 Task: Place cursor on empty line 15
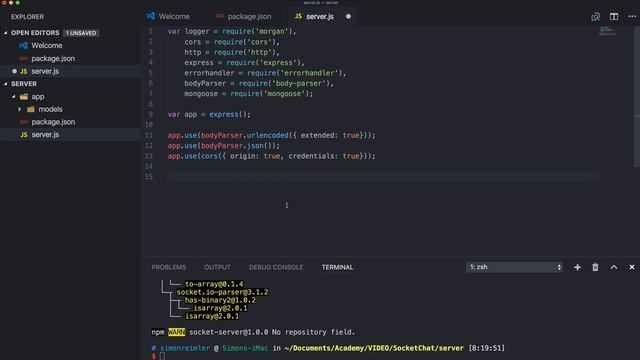point(383,177)
